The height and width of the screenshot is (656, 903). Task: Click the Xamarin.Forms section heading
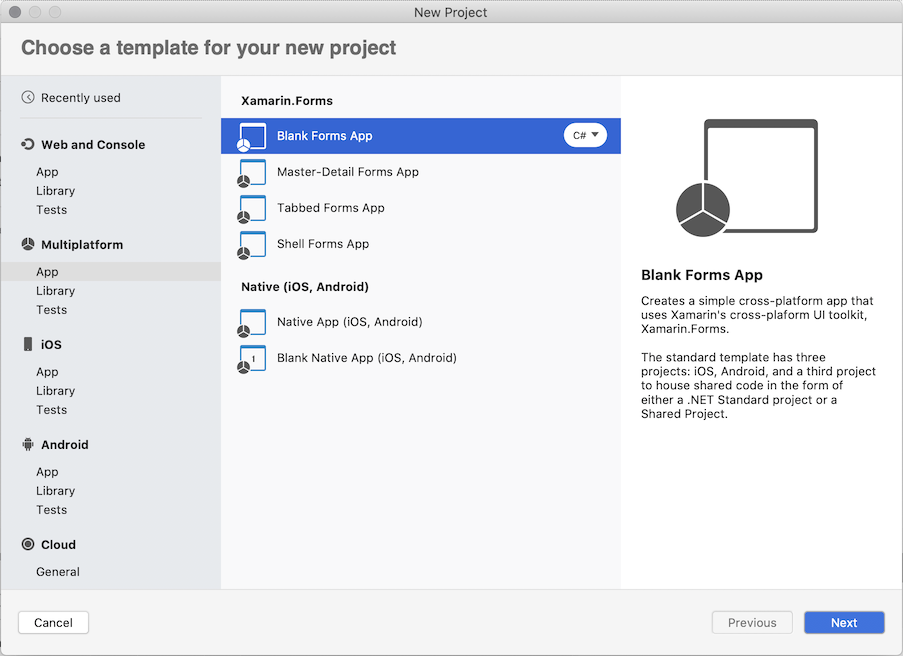[287, 101]
